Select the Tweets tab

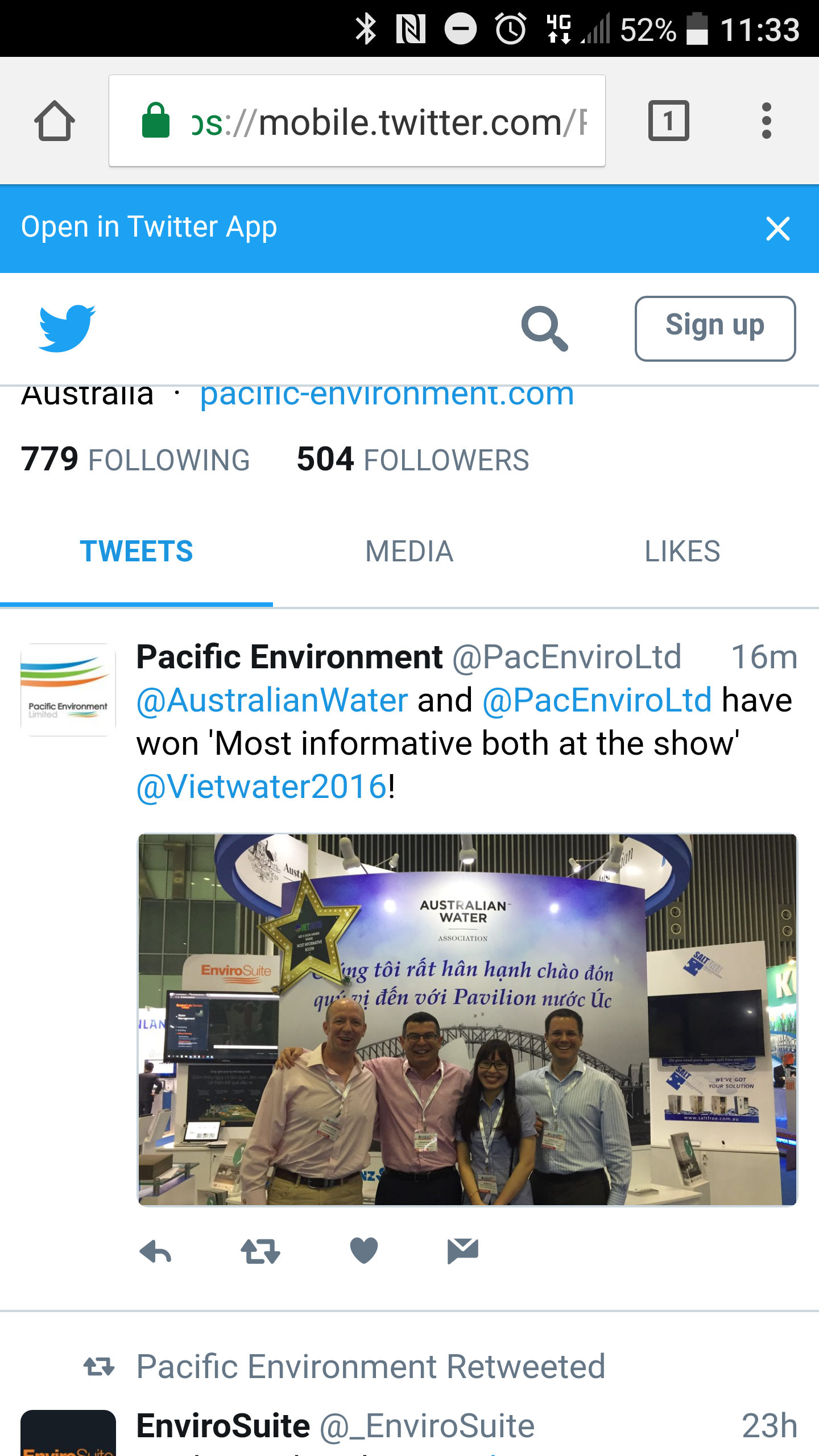[x=136, y=551]
